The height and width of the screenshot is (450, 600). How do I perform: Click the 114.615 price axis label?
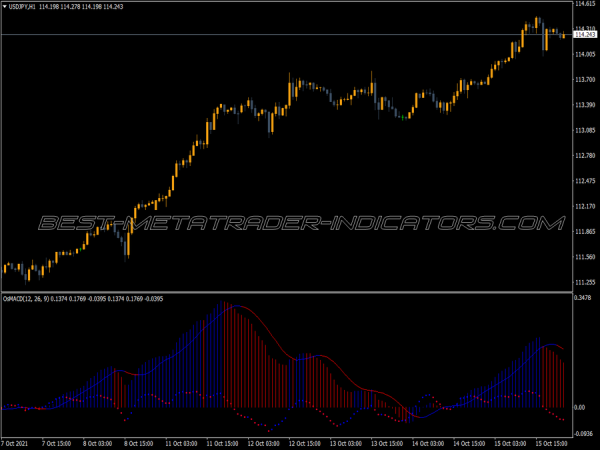585,3
